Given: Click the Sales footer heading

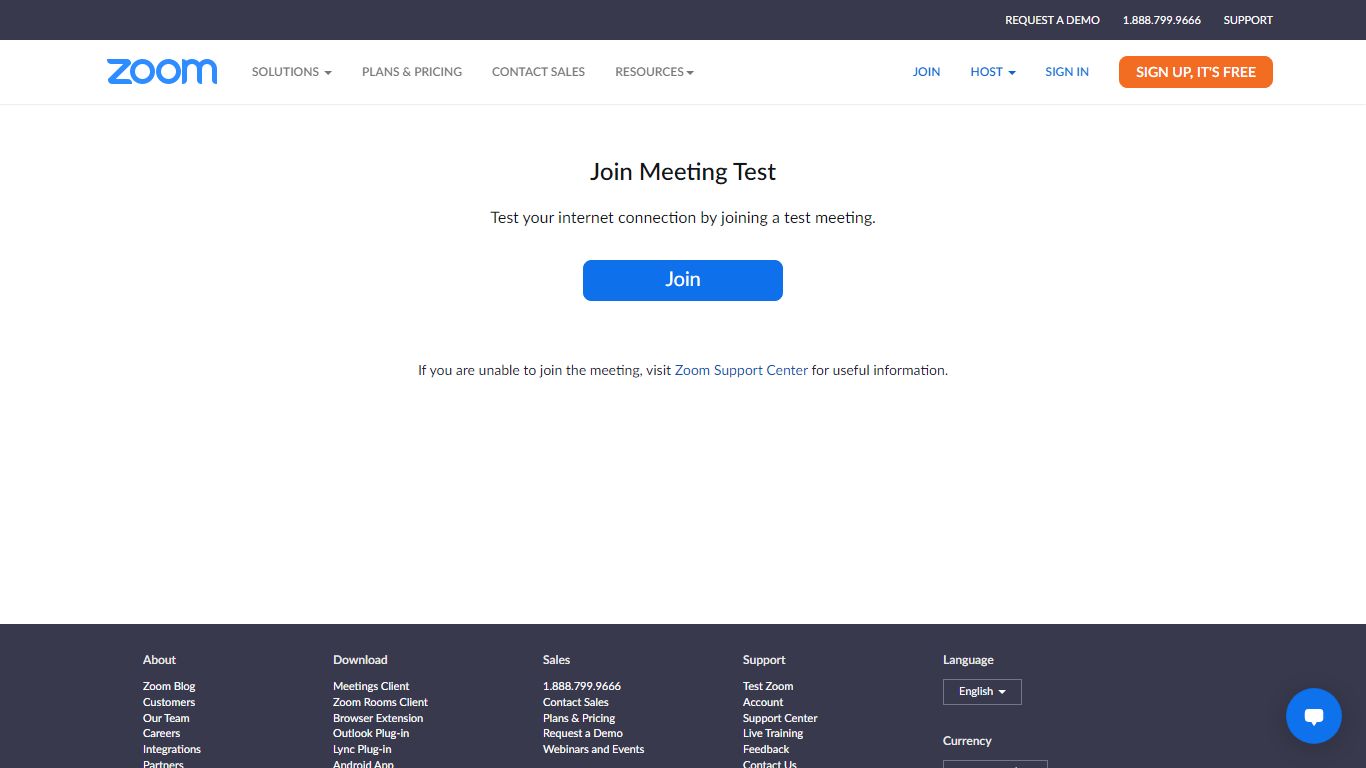Looking at the screenshot, I should (556, 660).
